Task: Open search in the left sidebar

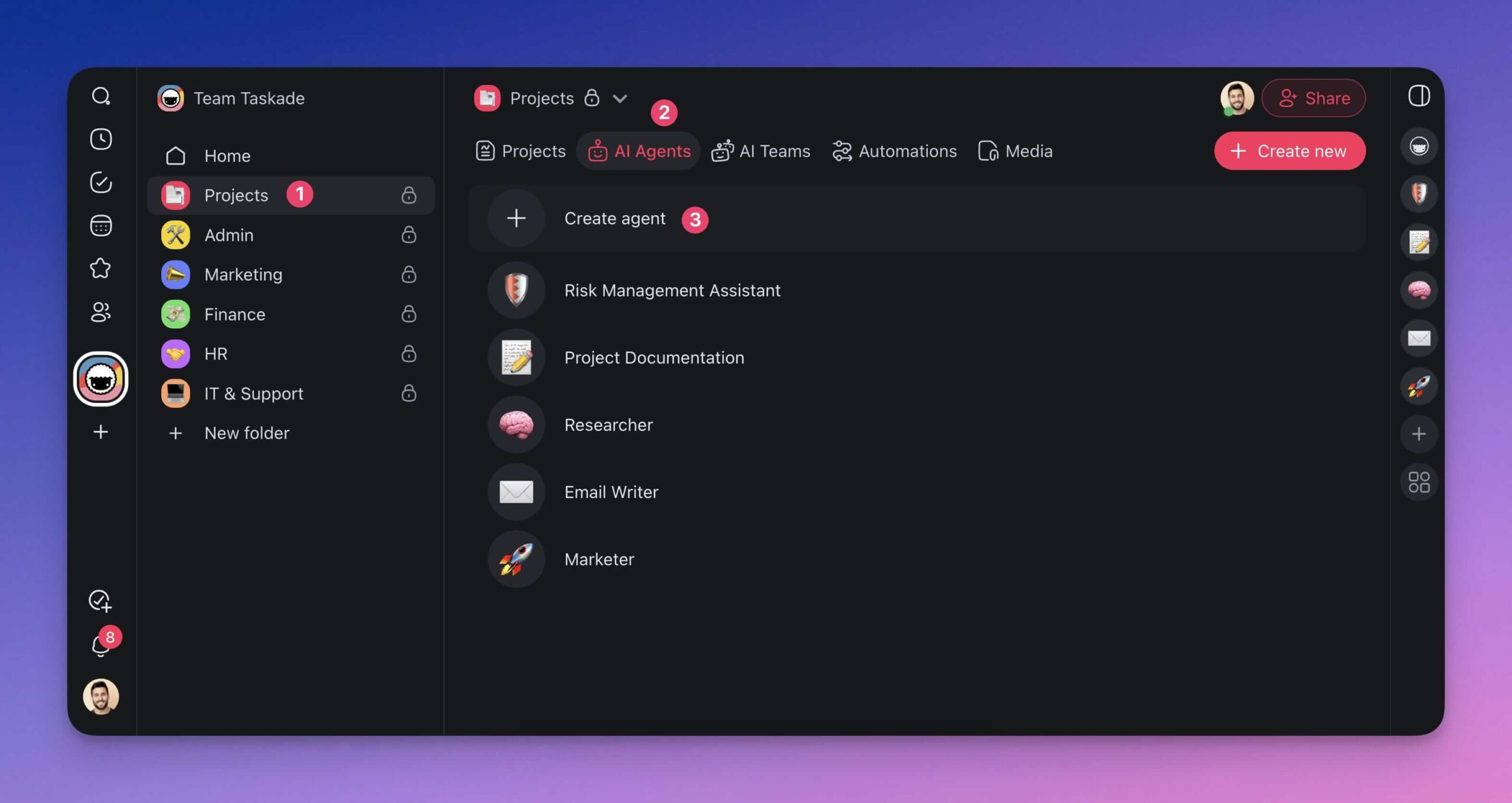Action: point(100,96)
